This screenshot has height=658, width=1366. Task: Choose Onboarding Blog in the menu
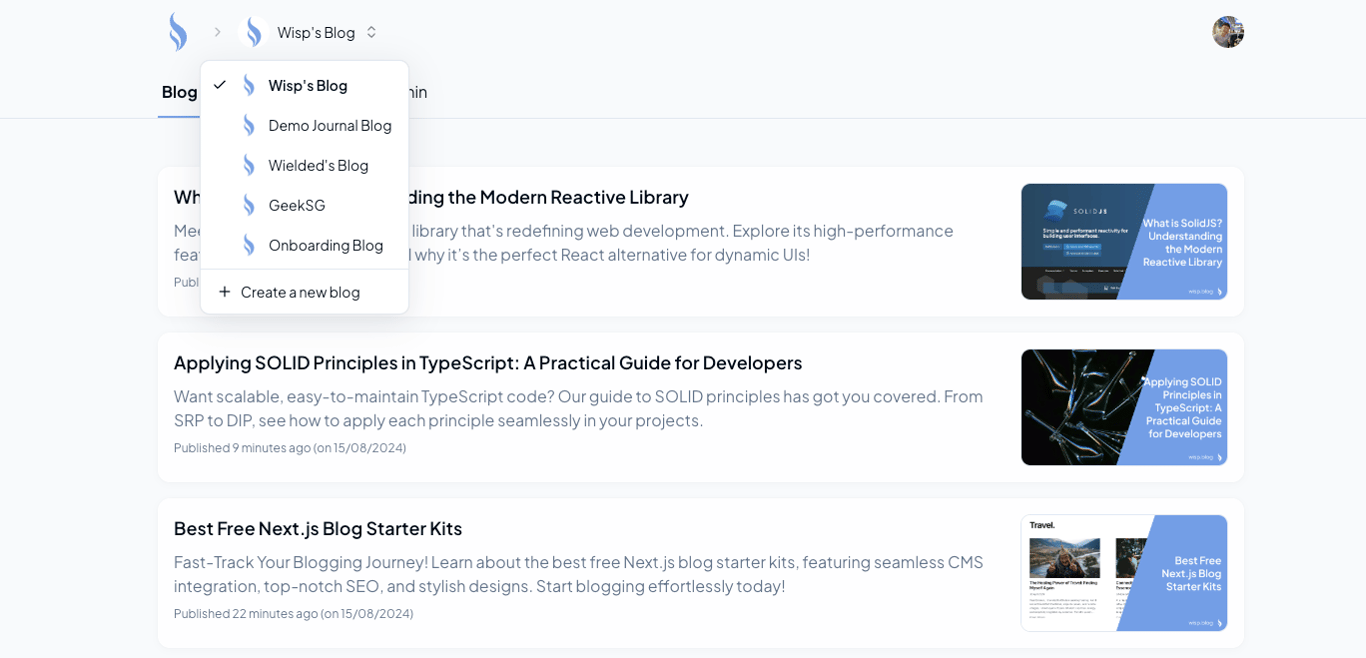[x=325, y=245]
